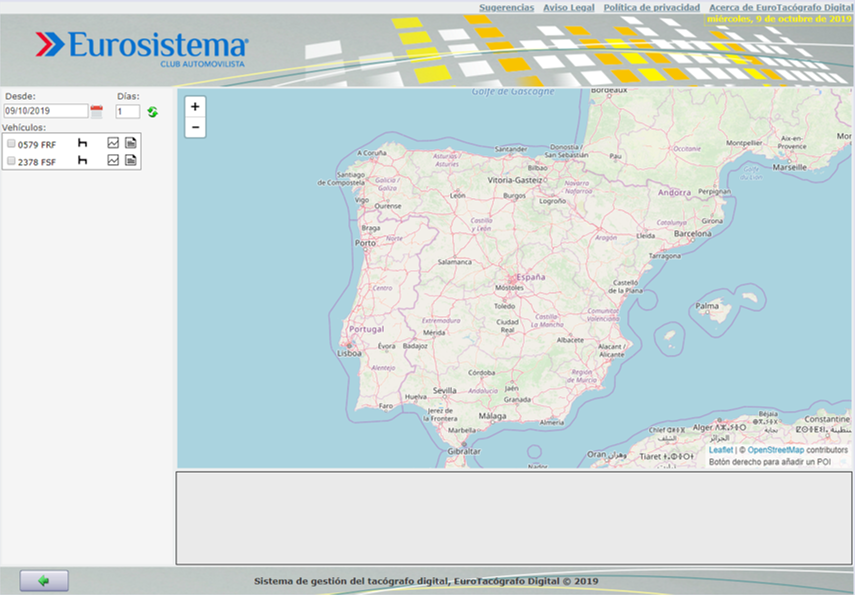This screenshot has height=595, width=855.
Task: Click Toledo on the map
Action: [x=504, y=306]
